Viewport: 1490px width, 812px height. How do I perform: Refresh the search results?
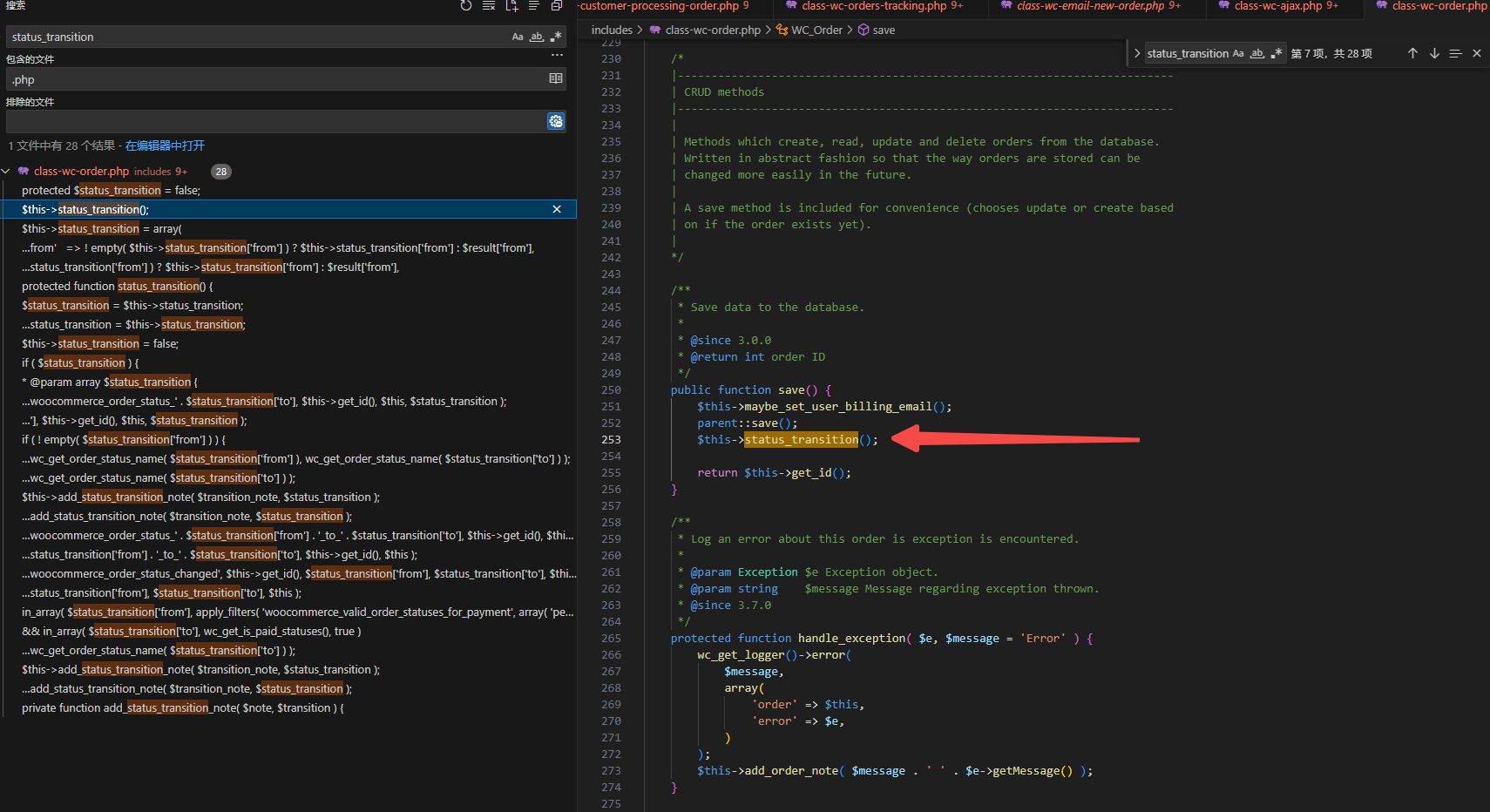coord(466,6)
